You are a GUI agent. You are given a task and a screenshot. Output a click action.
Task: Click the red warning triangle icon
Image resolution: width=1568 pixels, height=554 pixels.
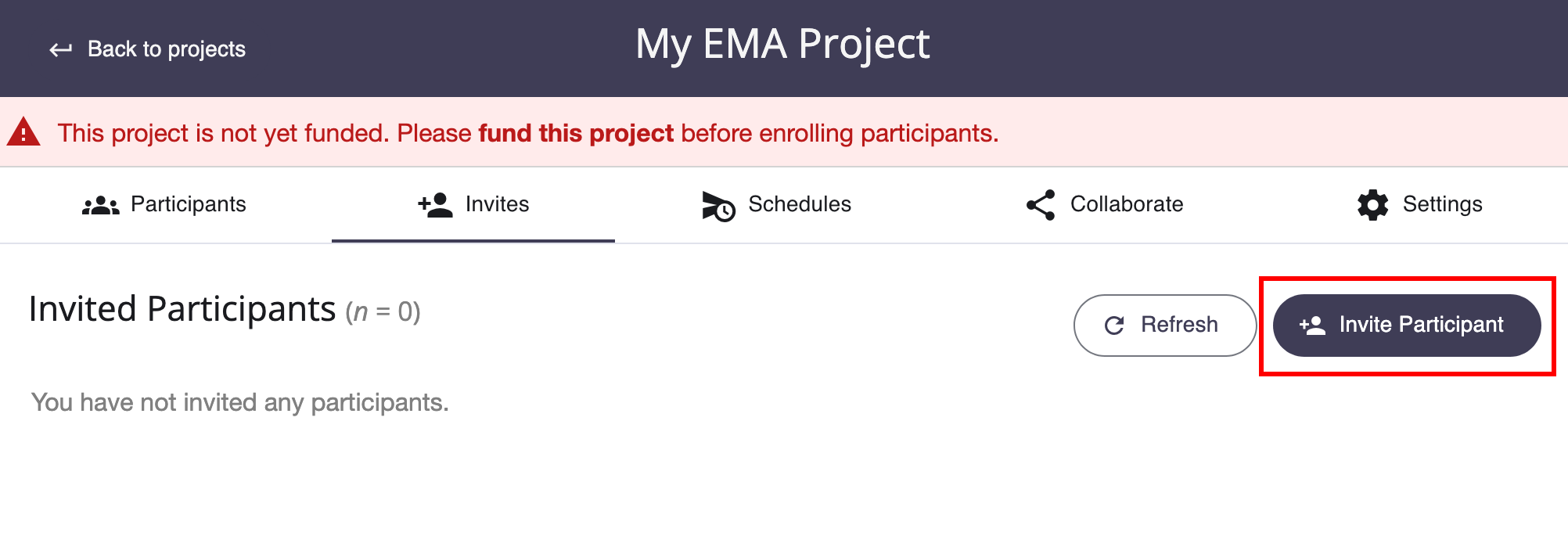pos(23,131)
